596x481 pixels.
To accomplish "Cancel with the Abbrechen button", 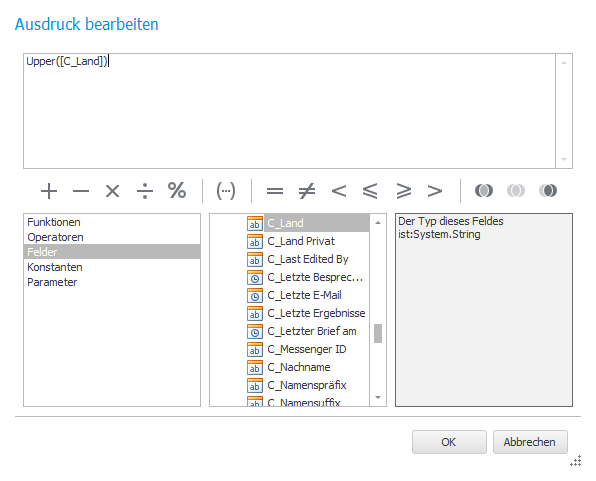I will (530, 442).
